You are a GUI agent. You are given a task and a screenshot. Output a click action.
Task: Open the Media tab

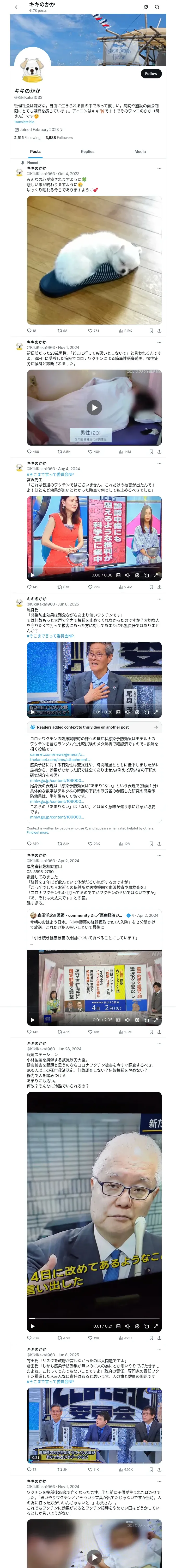click(x=140, y=152)
